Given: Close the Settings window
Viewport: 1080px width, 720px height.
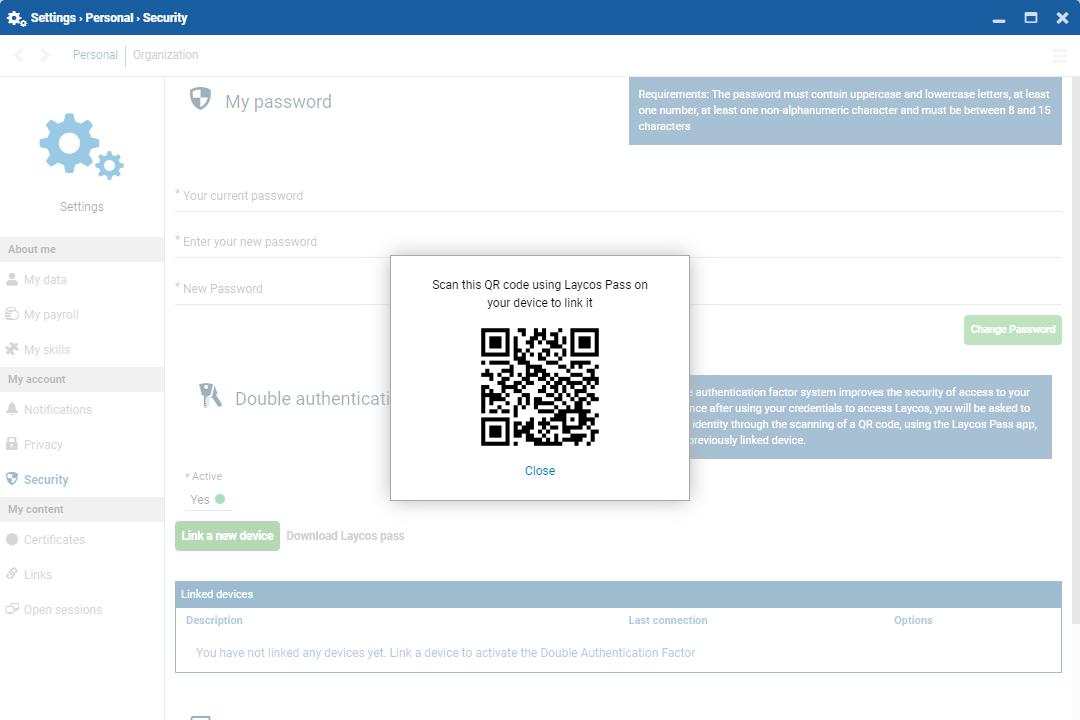Looking at the screenshot, I should (1062, 18).
